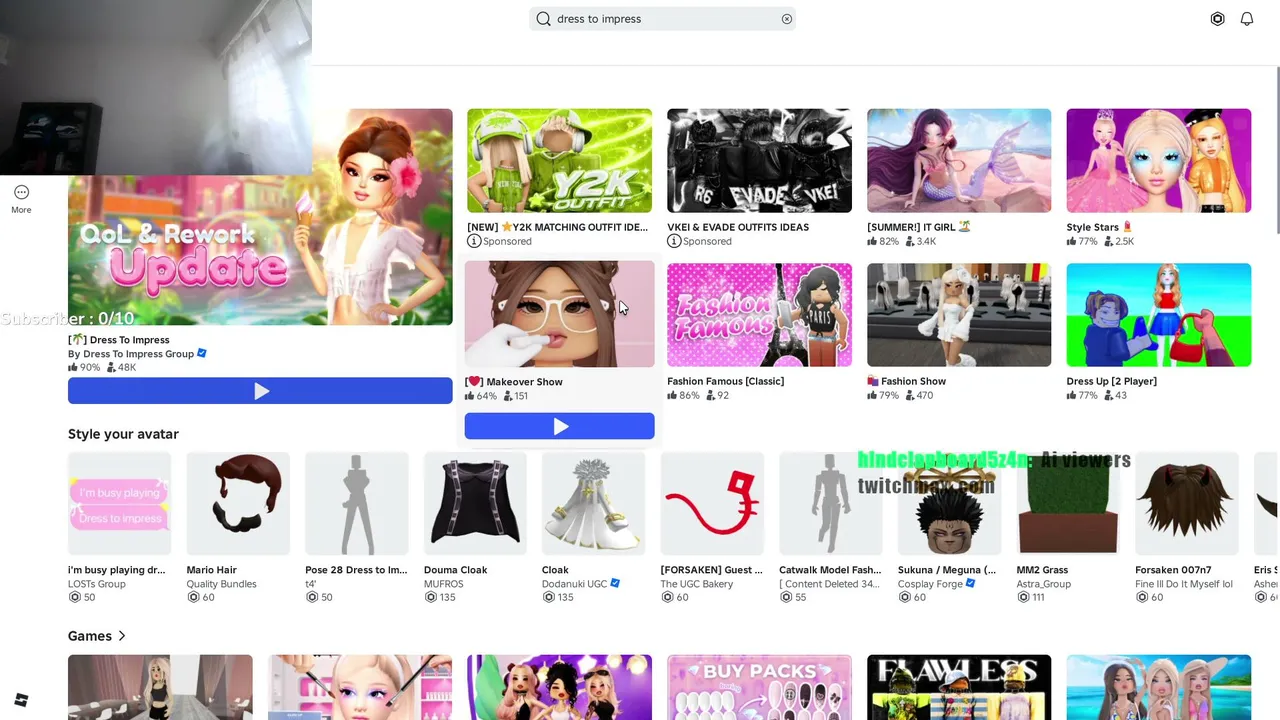Open the 'By Dress To Impress Group' link
The image size is (1280, 720).
(131, 354)
